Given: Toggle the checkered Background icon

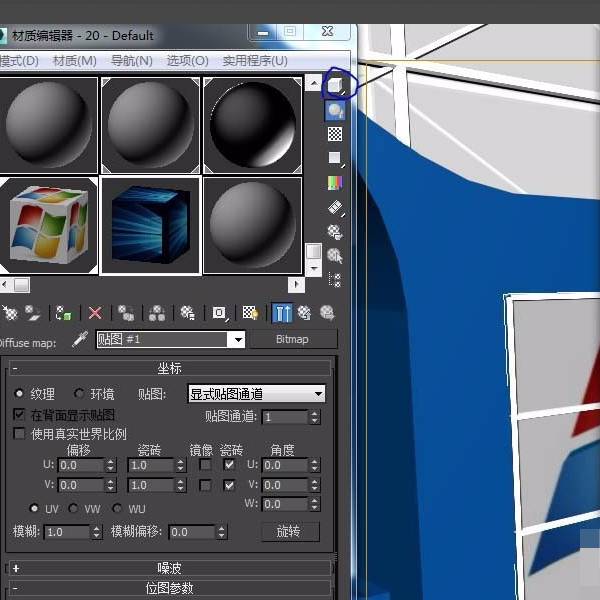Looking at the screenshot, I should pyautogui.click(x=335, y=134).
